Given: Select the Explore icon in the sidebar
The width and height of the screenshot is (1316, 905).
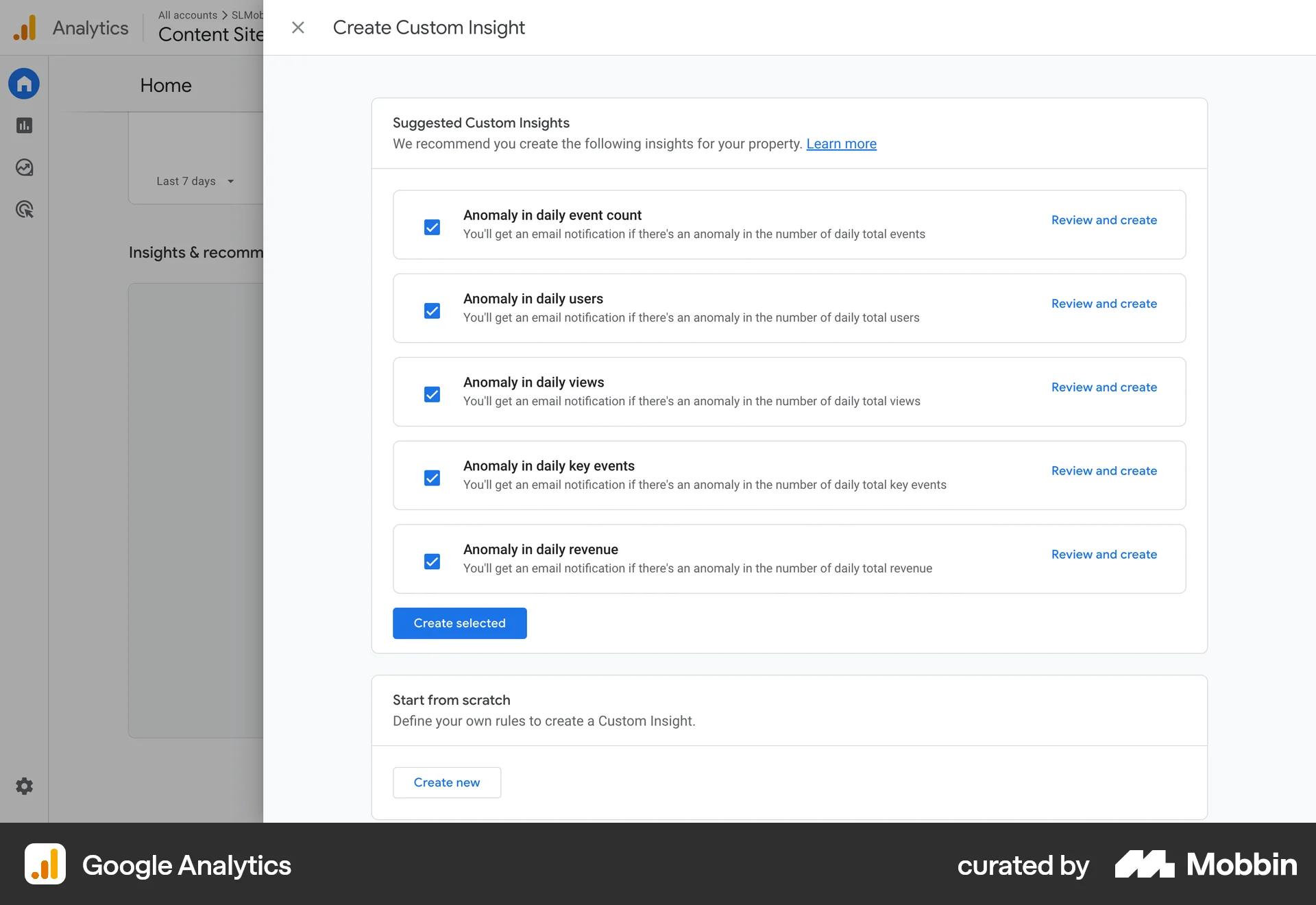Looking at the screenshot, I should click(x=24, y=167).
